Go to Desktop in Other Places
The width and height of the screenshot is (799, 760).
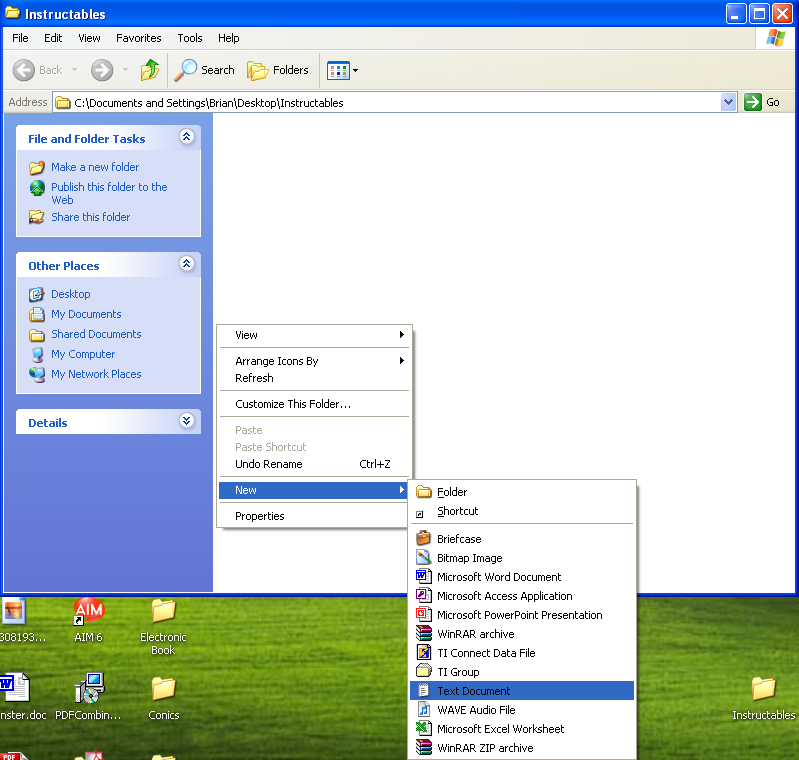click(70, 294)
